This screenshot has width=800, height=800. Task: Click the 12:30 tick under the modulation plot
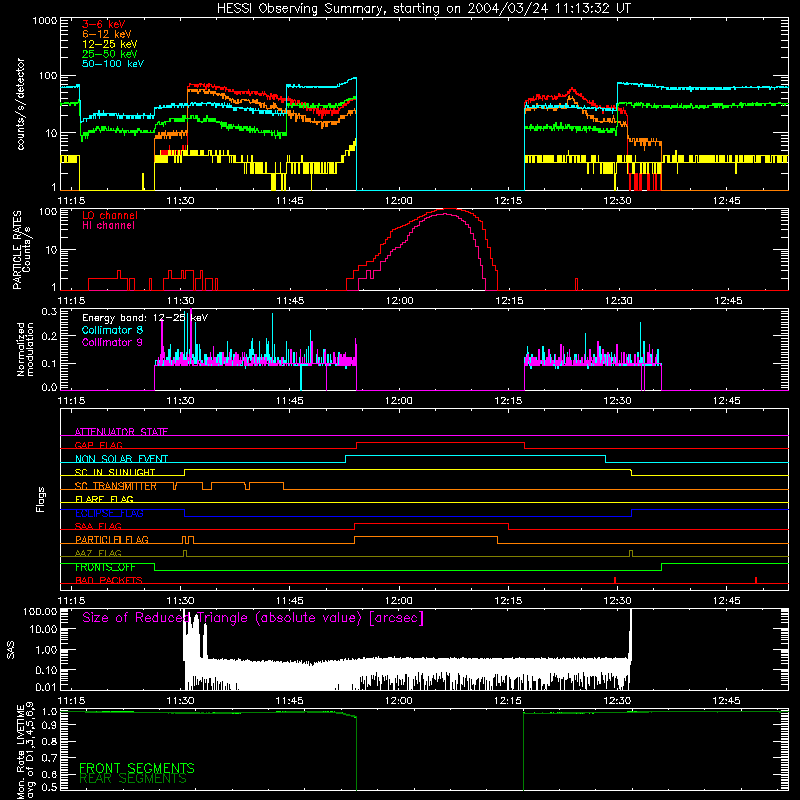click(x=617, y=401)
